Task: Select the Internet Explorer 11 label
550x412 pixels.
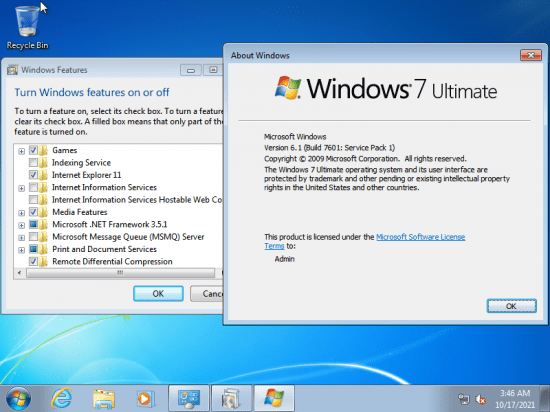Action: (87, 175)
